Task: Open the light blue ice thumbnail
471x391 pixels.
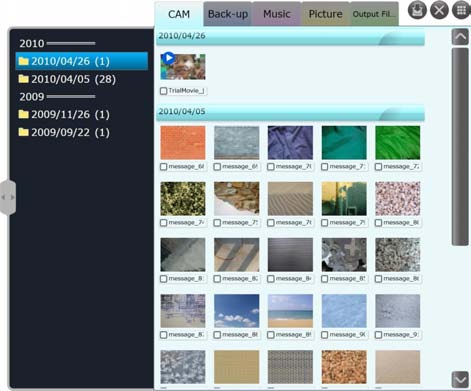Action: coord(344,311)
